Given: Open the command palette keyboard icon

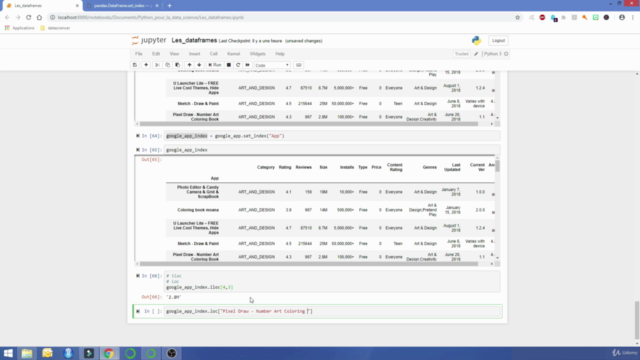Looking at the screenshot, I should [x=298, y=65].
